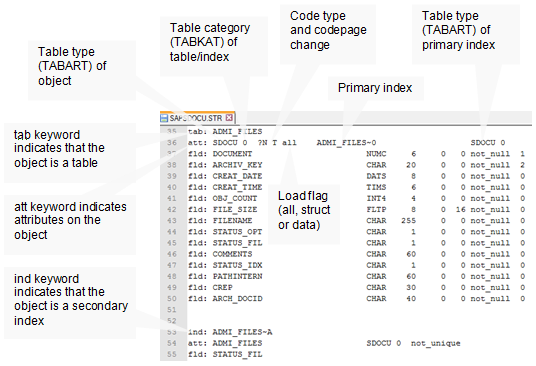Click the NUMC data type
This screenshot has width=536, height=366.
[376, 154]
